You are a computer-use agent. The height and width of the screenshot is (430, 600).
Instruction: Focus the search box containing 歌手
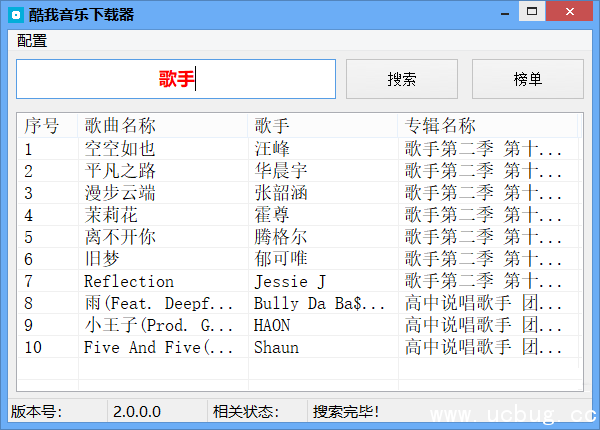pos(176,79)
